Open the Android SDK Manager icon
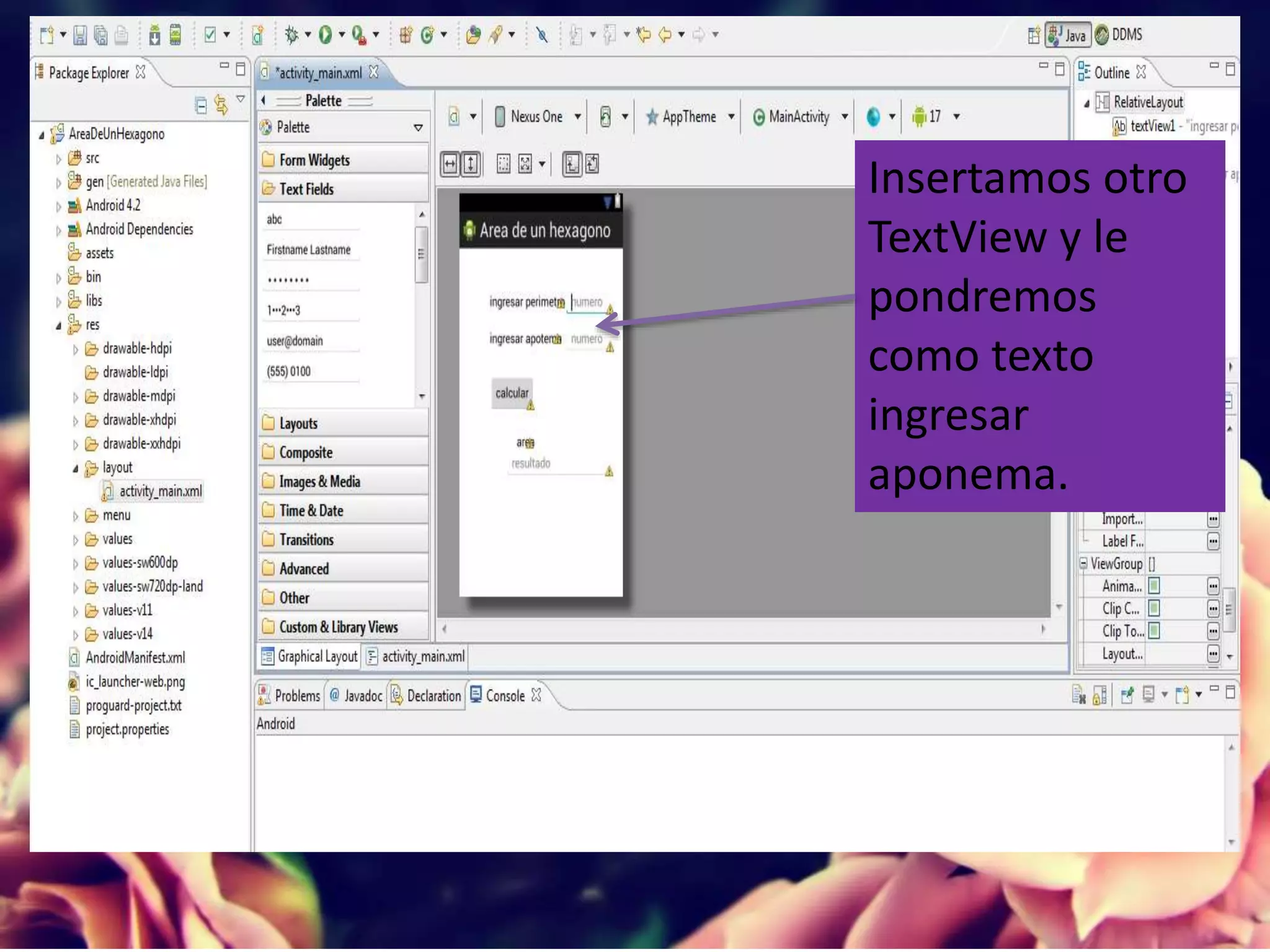 coord(154,35)
